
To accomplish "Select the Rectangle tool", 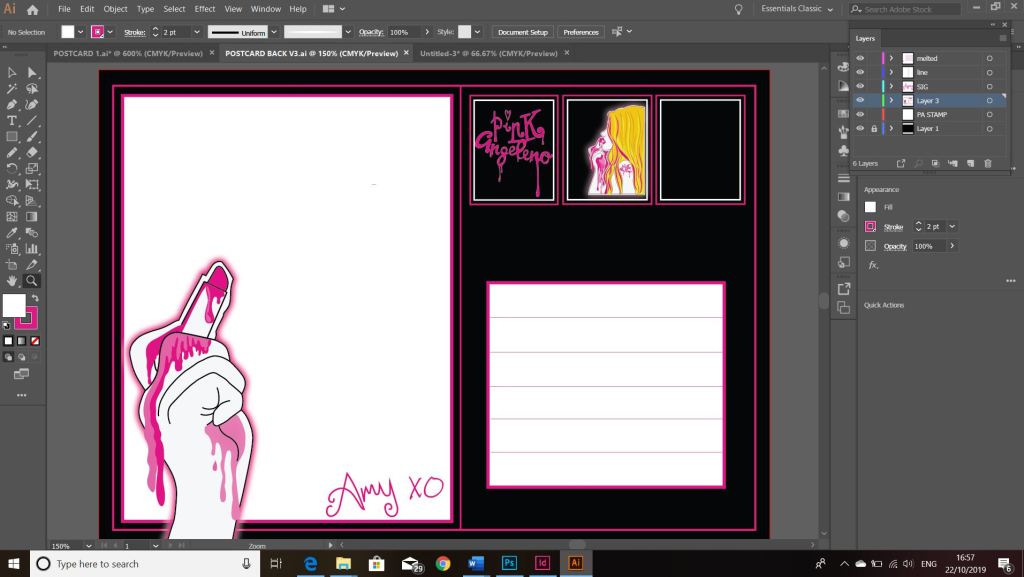I will [12, 136].
